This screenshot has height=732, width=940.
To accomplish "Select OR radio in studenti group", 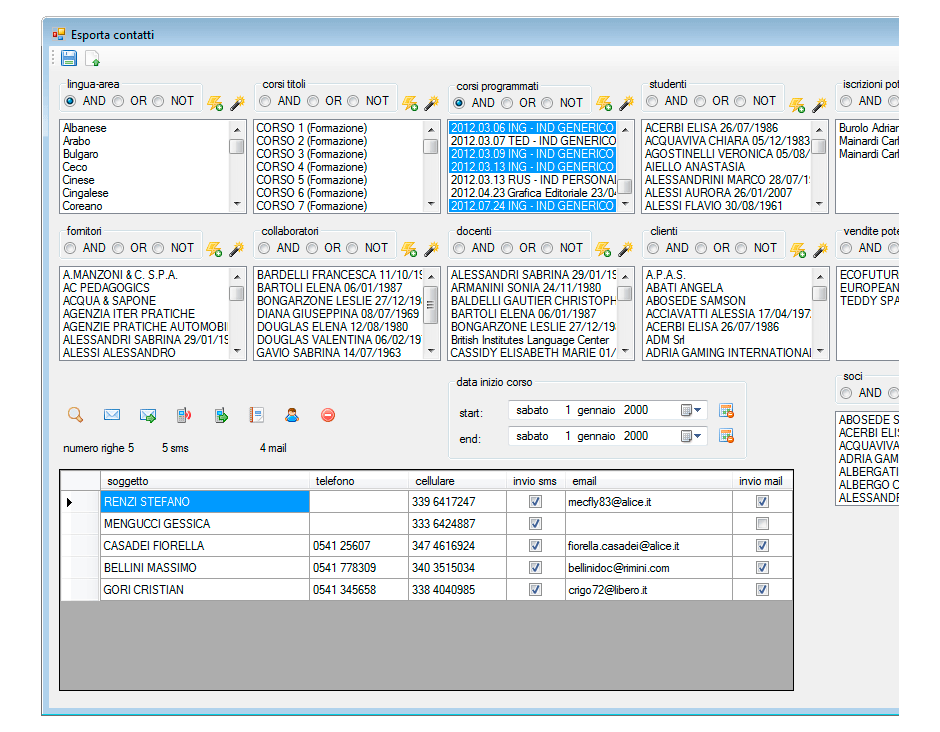I will tap(700, 101).
